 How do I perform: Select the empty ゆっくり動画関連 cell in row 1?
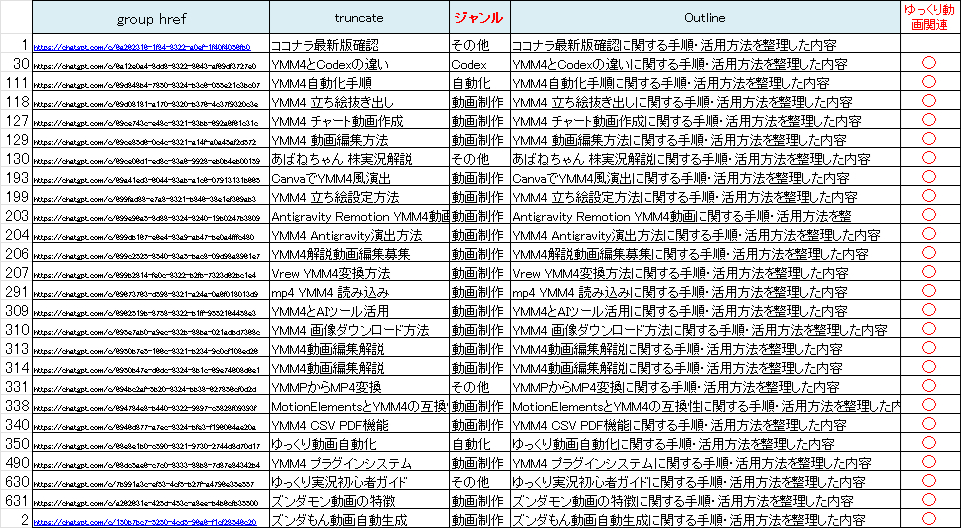[x=930, y=44]
